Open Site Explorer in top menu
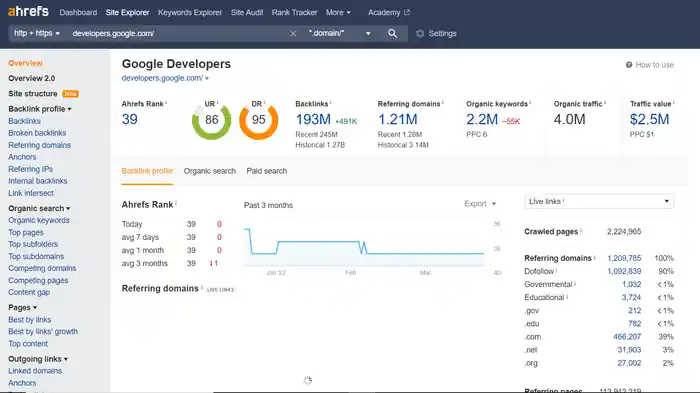 click(127, 13)
